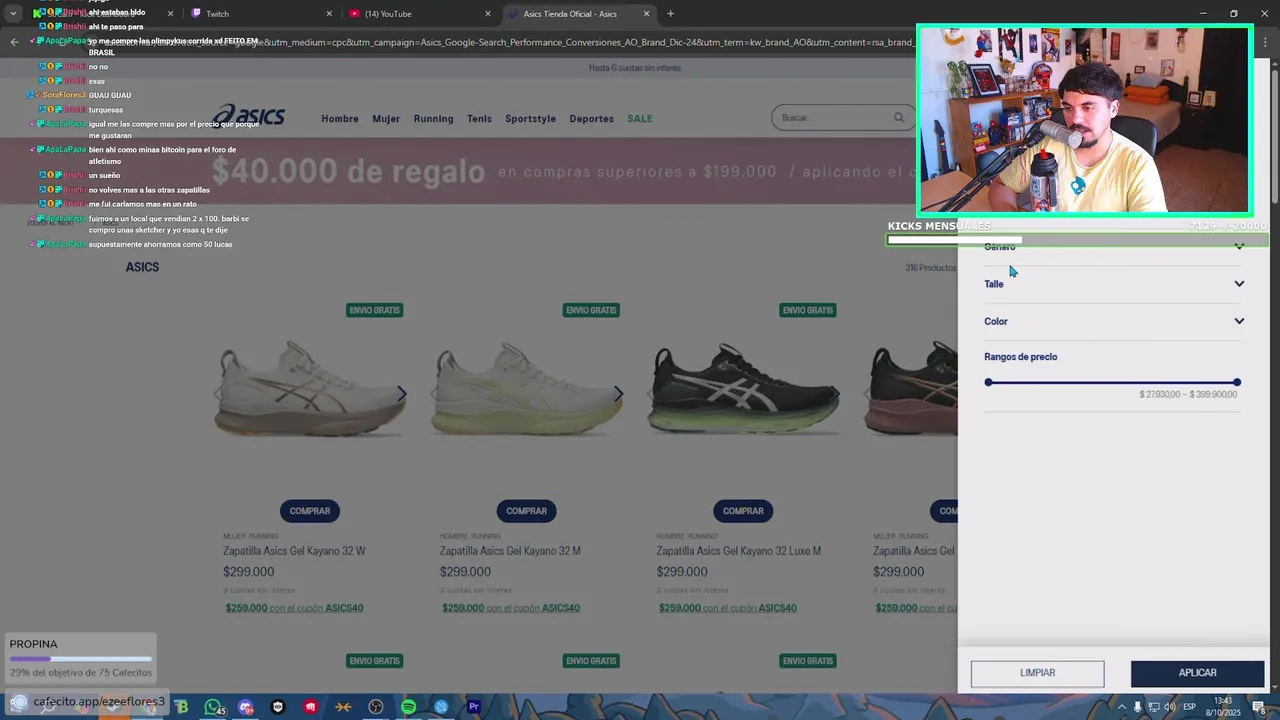Close the Asics Tienda Oficial tab
1280x720 pixels.
(646, 14)
